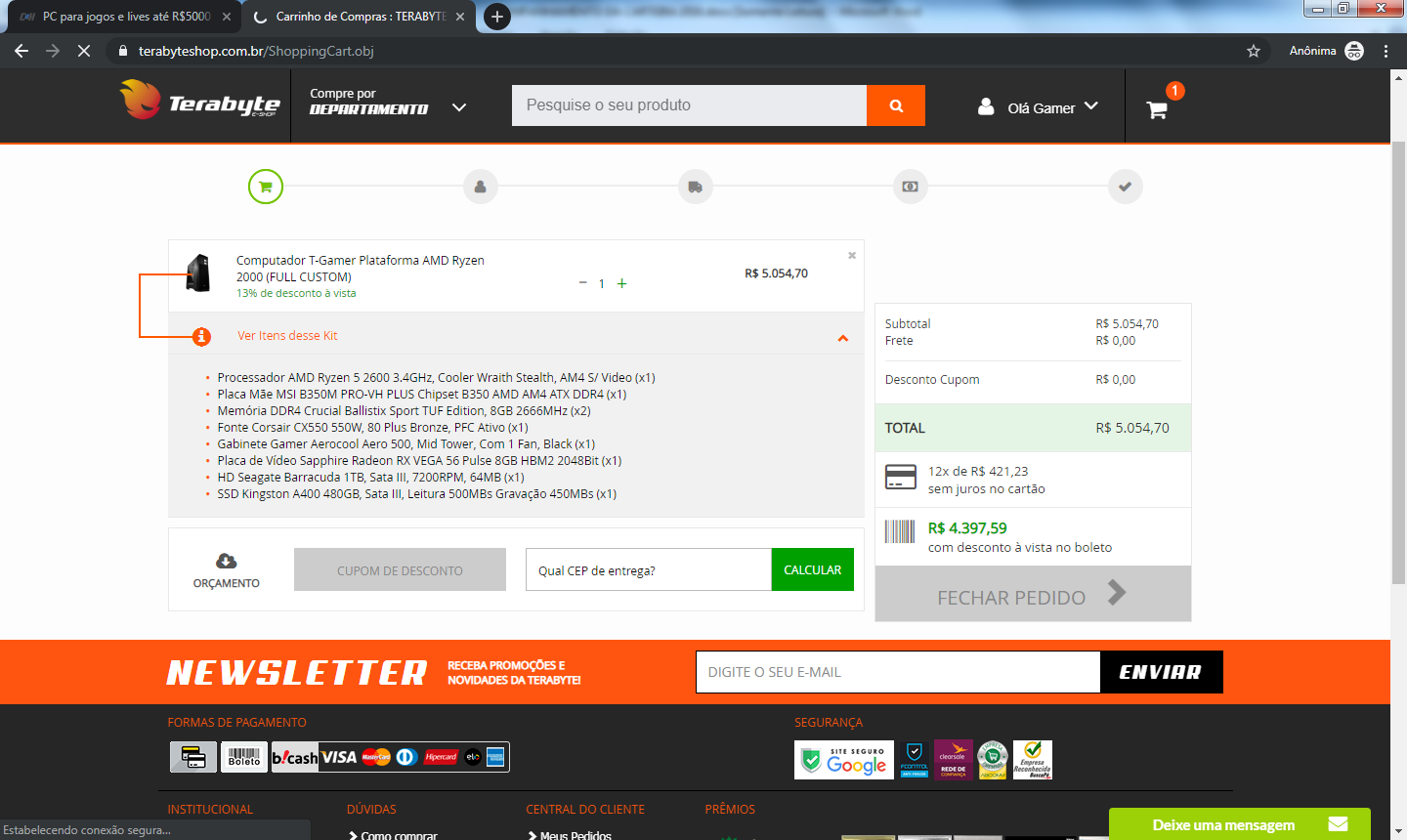Open the shopping cart icon in header

pos(1157,109)
